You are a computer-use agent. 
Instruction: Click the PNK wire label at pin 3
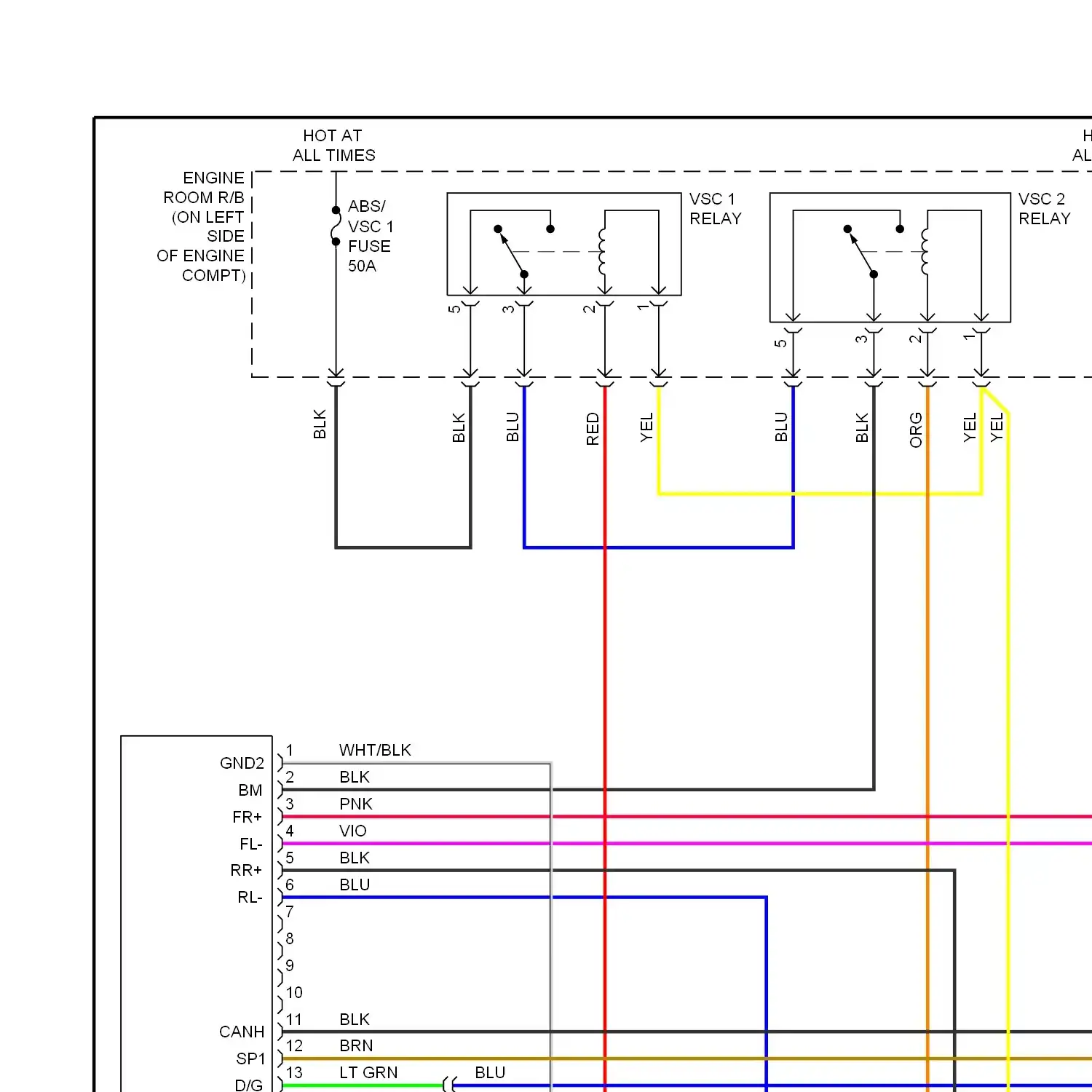click(x=356, y=804)
